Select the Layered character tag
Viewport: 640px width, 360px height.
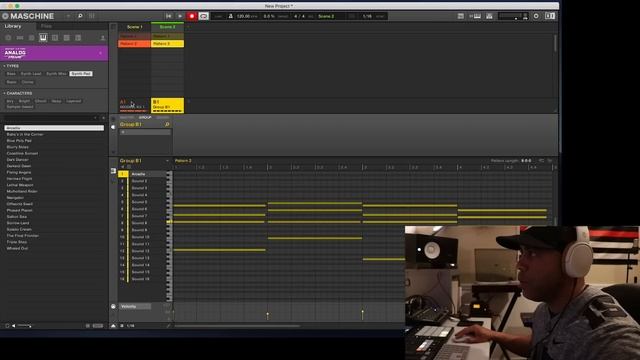73,101
